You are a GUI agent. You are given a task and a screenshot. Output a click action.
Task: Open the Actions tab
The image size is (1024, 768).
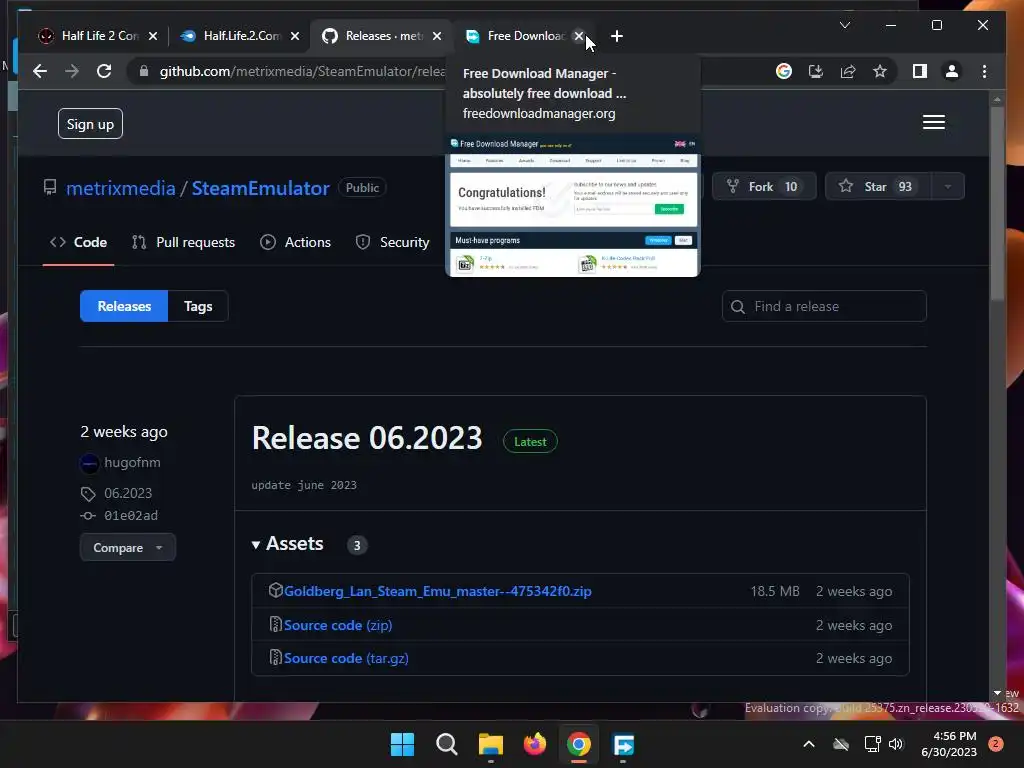296,242
